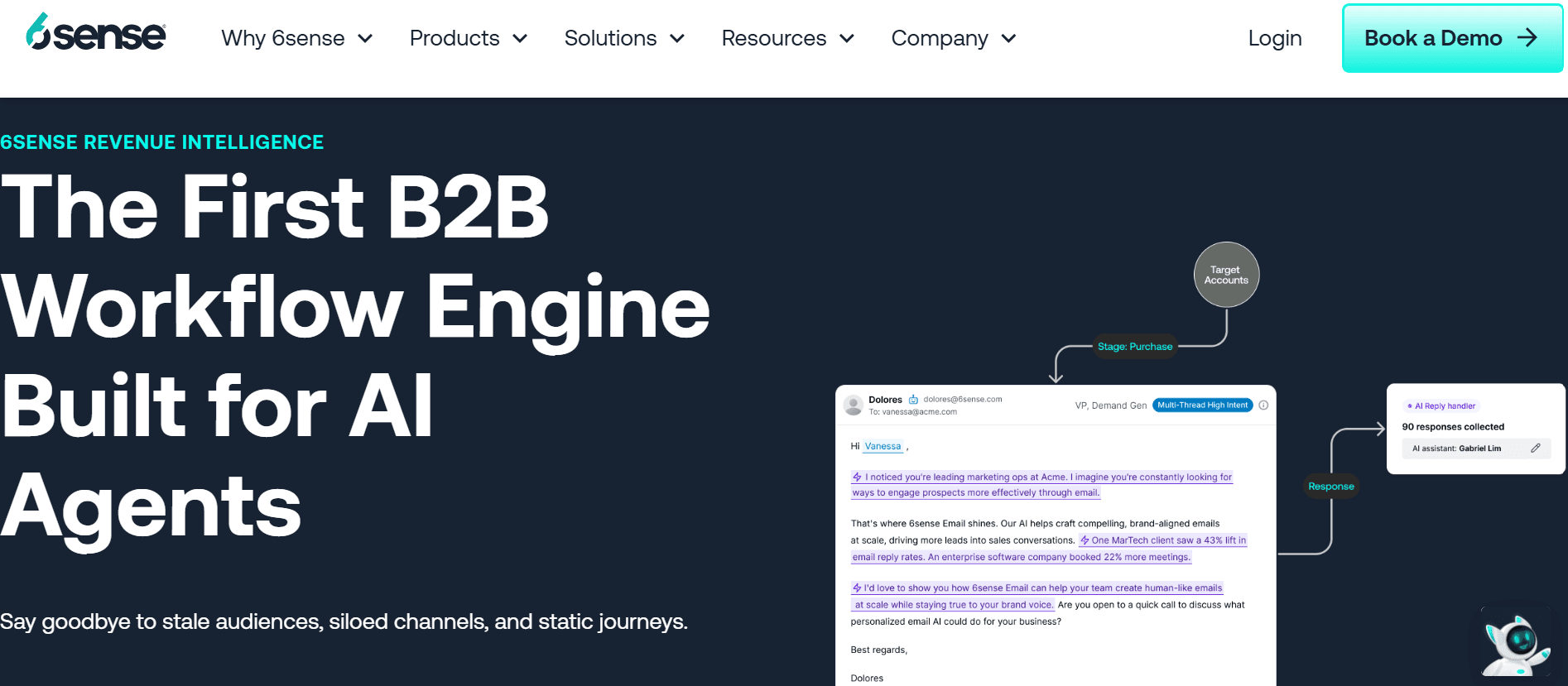Image resolution: width=1568 pixels, height=686 pixels.
Task: Select the Stage: Purchase label
Action: (x=1135, y=347)
